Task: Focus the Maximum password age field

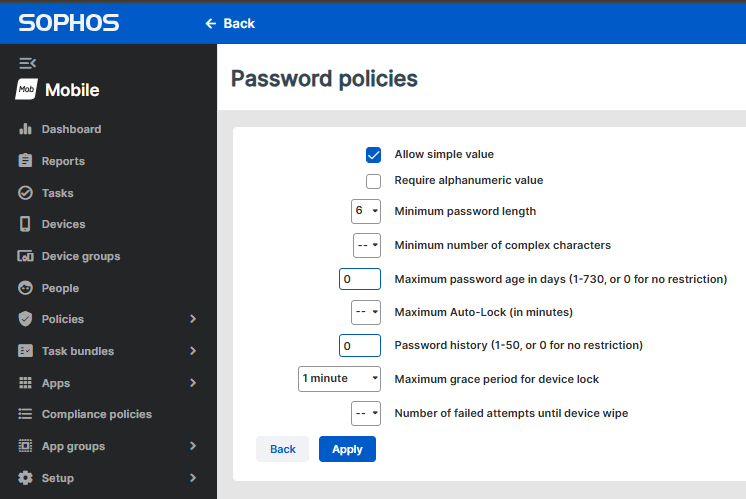Action: (360, 279)
